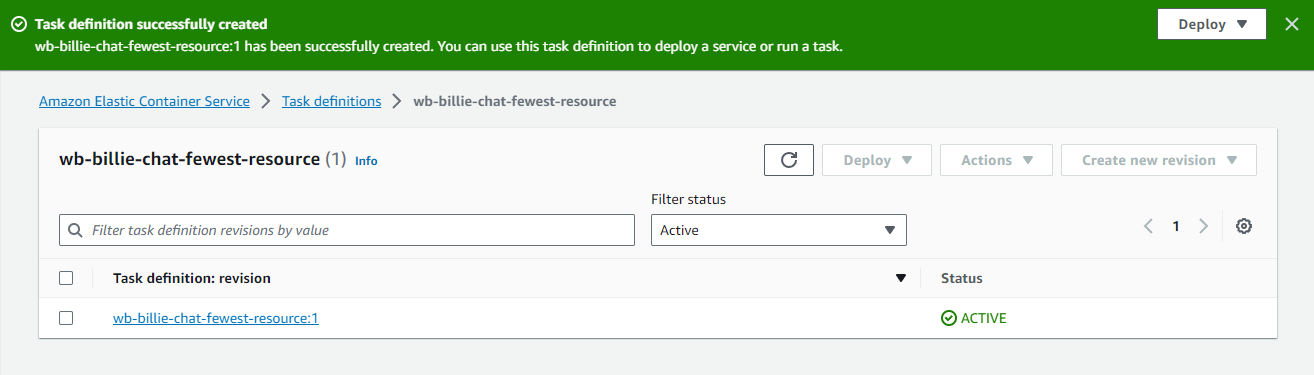The height and width of the screenshot is (375, 1314).
Task: Sort by the Task definition revision arrow
Action: (x=900, y=278)
